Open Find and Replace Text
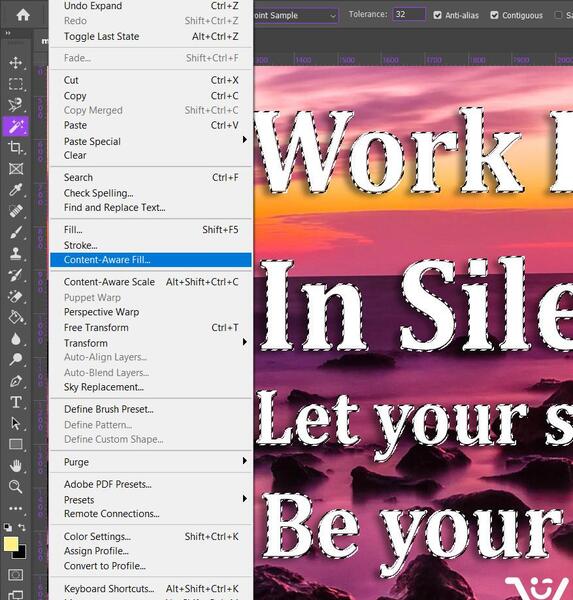This screenshot has width=573, height=600. [151, 207]
